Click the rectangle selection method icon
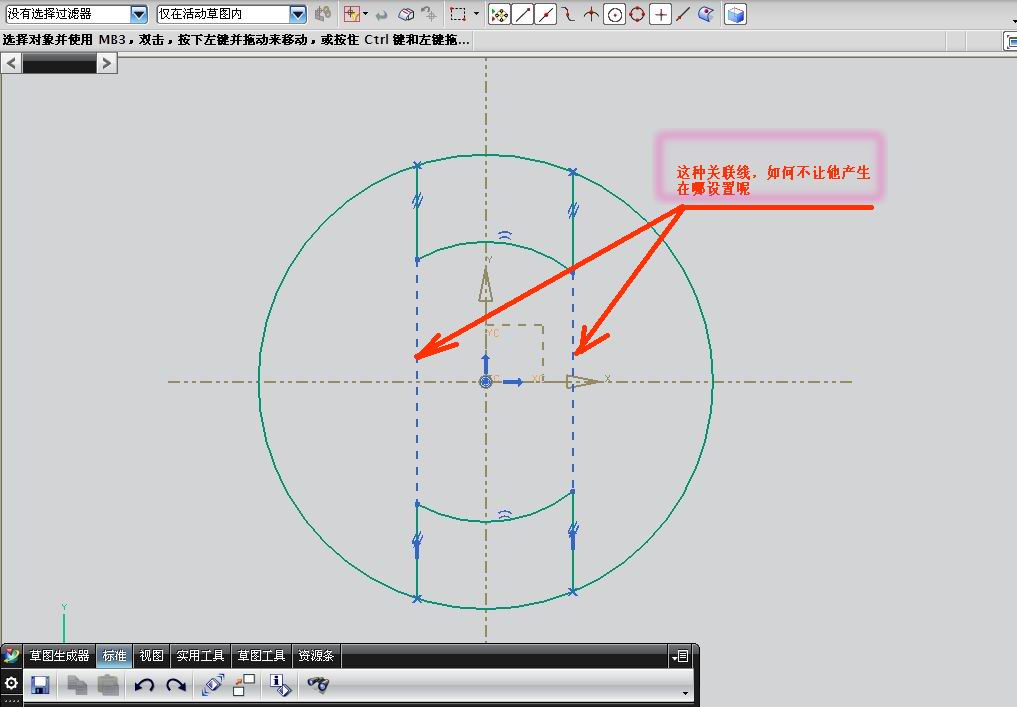 pyautogui.click(x=459, y=14)
